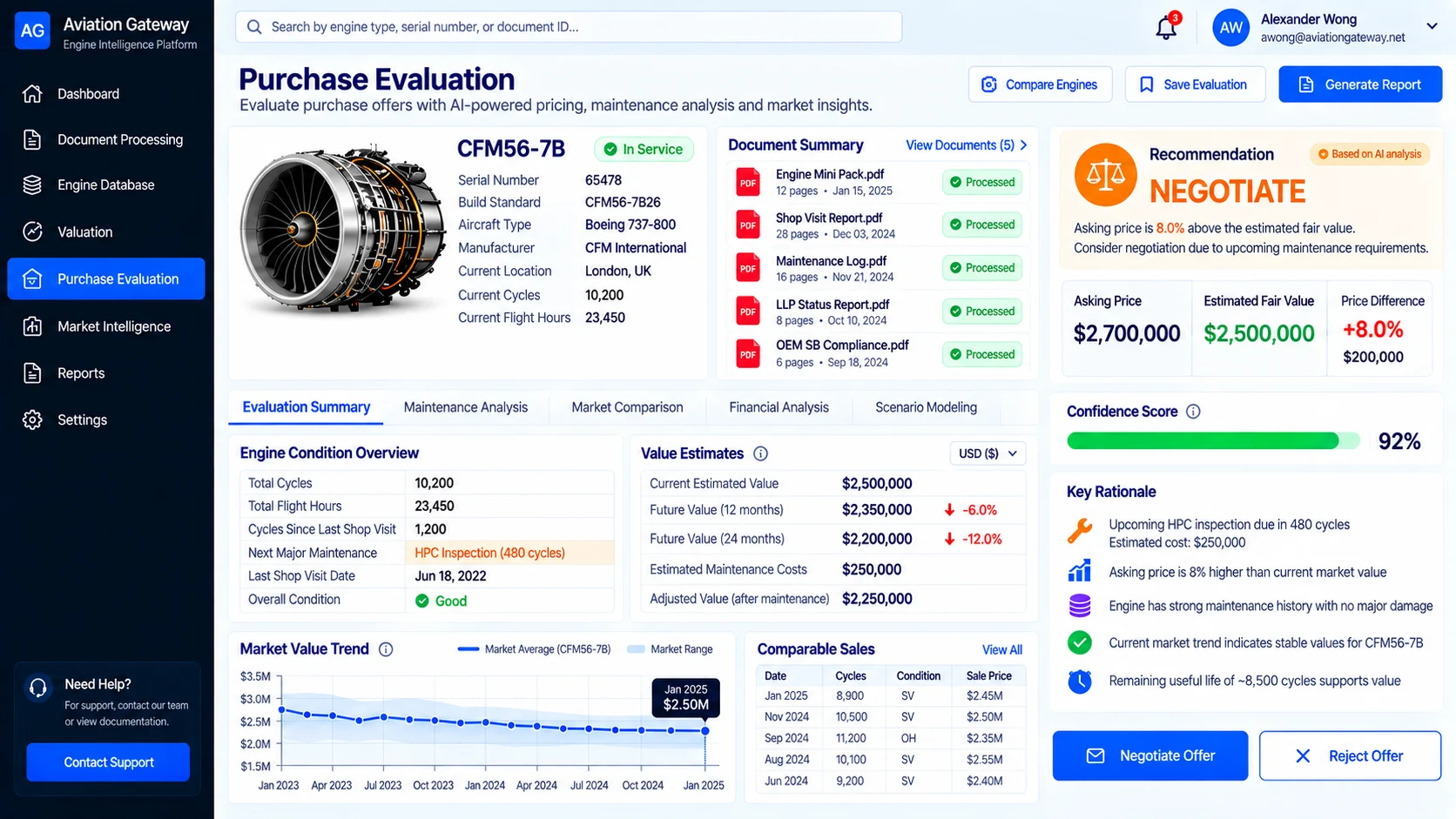Click the HPC Inspection (480 cycles) value
The image size is (1456, 819).
(489, 553)
